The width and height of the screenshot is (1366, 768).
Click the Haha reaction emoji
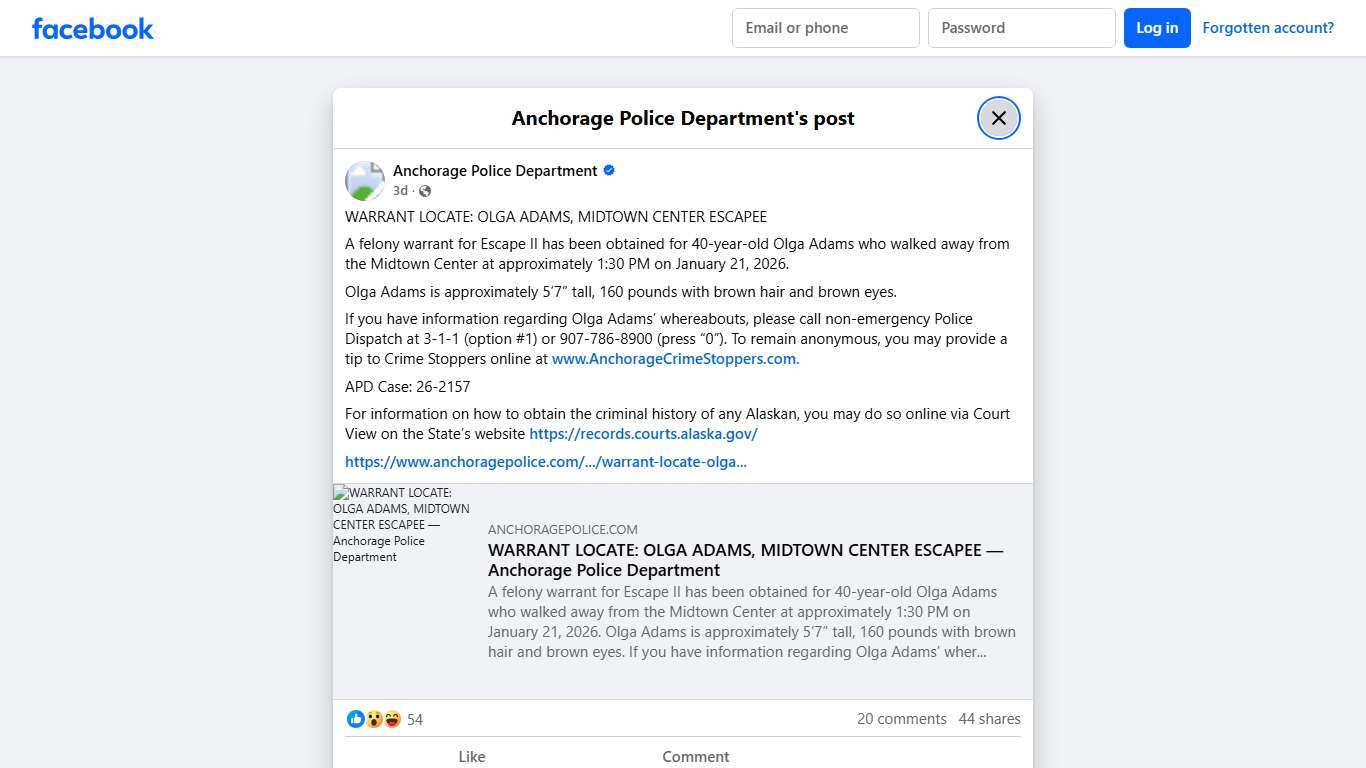pos(392,719)
